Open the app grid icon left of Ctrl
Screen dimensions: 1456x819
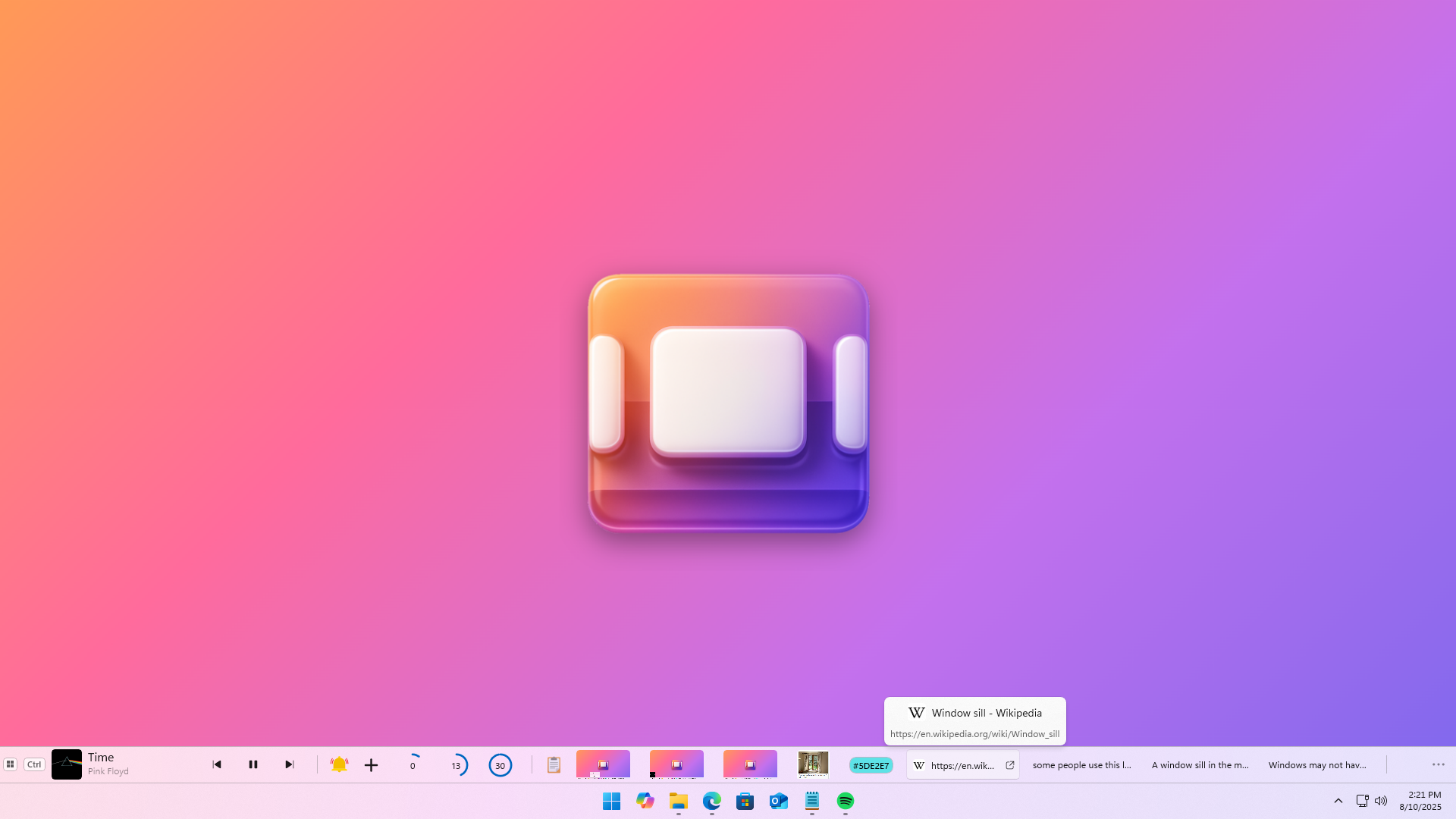tap(11, 764)
